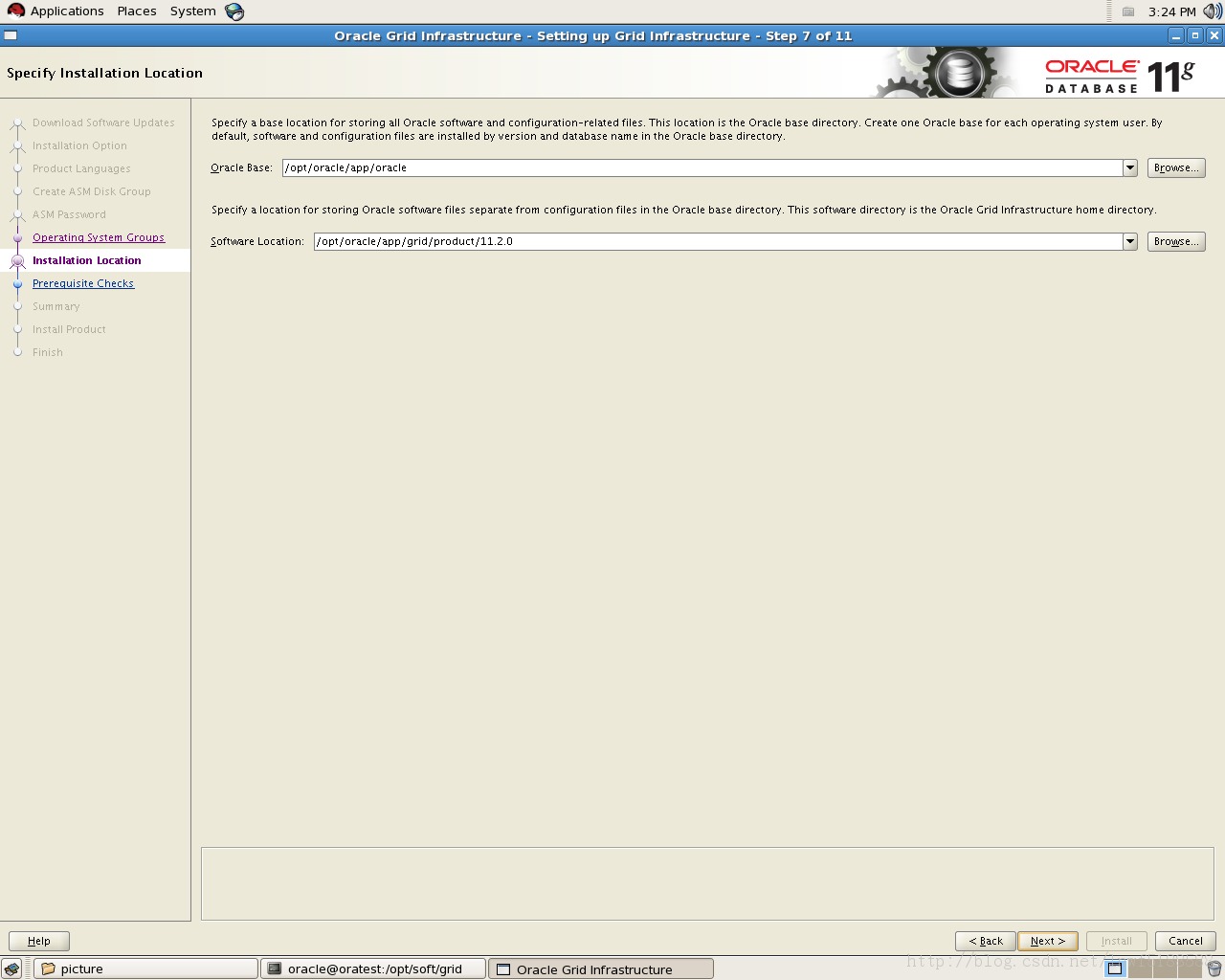Click the message area box at bottom

[x=707, y=884]
